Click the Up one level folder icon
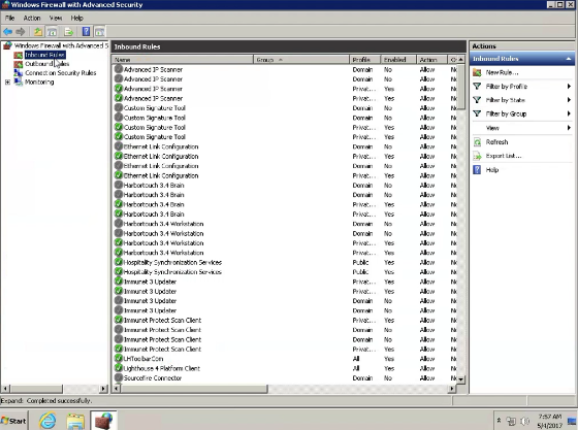 tap(38, 32)
